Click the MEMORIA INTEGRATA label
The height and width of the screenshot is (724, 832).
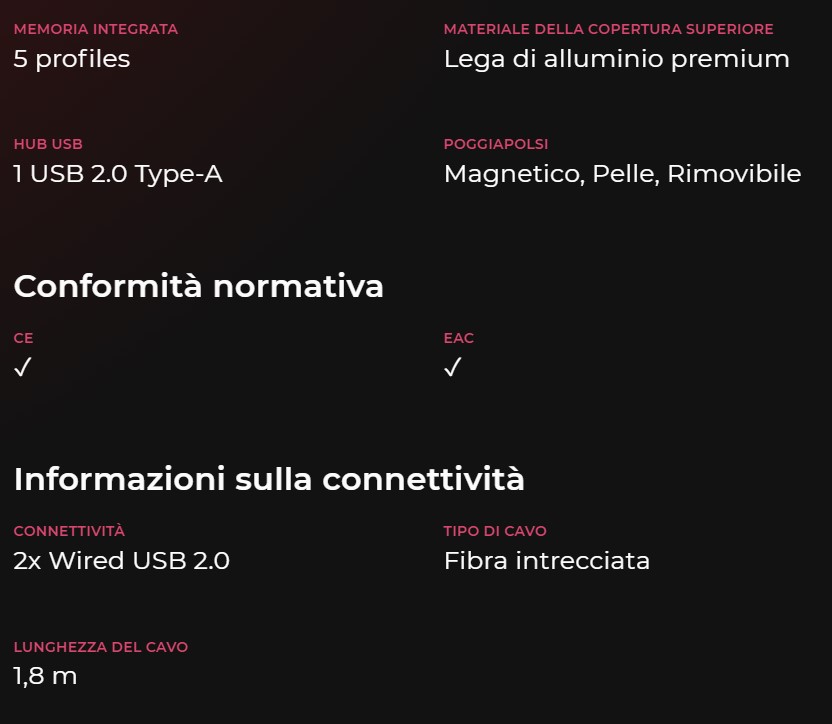click(96, 29)
